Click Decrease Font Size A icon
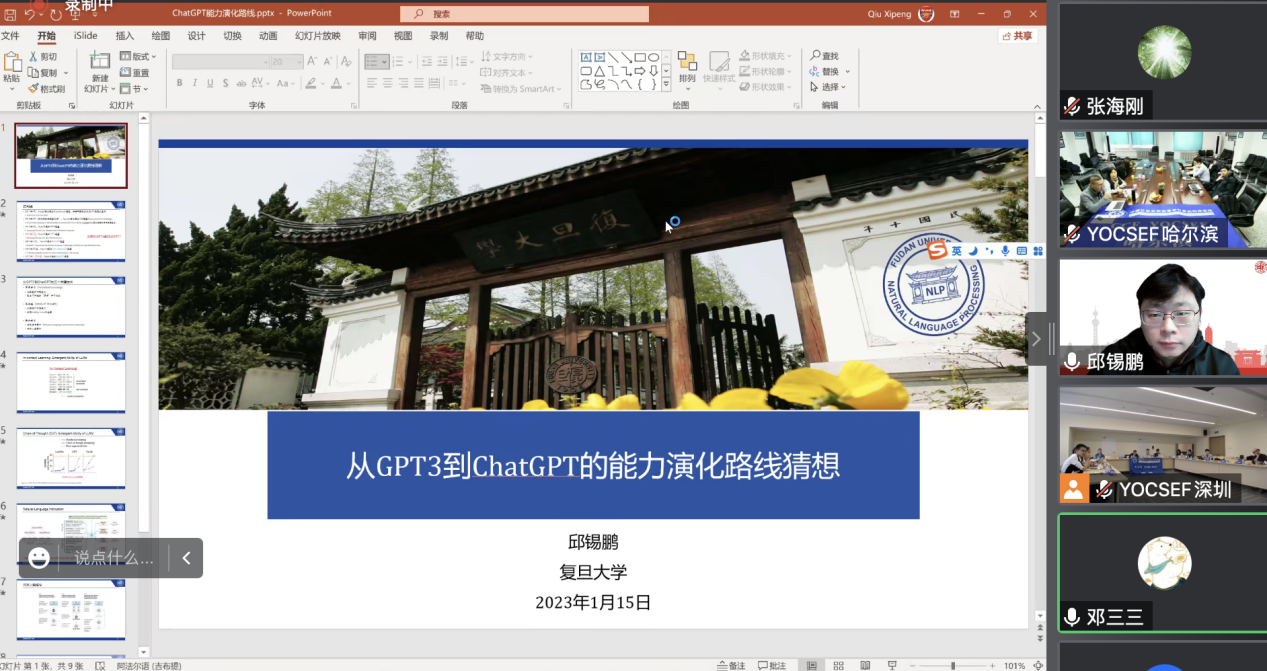1267x671 pixels. tap(327, 61)
